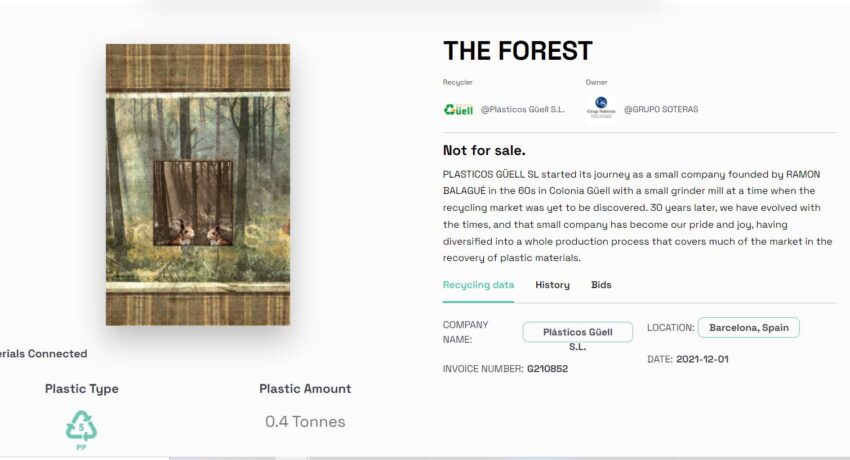
Task: Click the @GRUPO SOTERAS owner link
Action: 661,109
